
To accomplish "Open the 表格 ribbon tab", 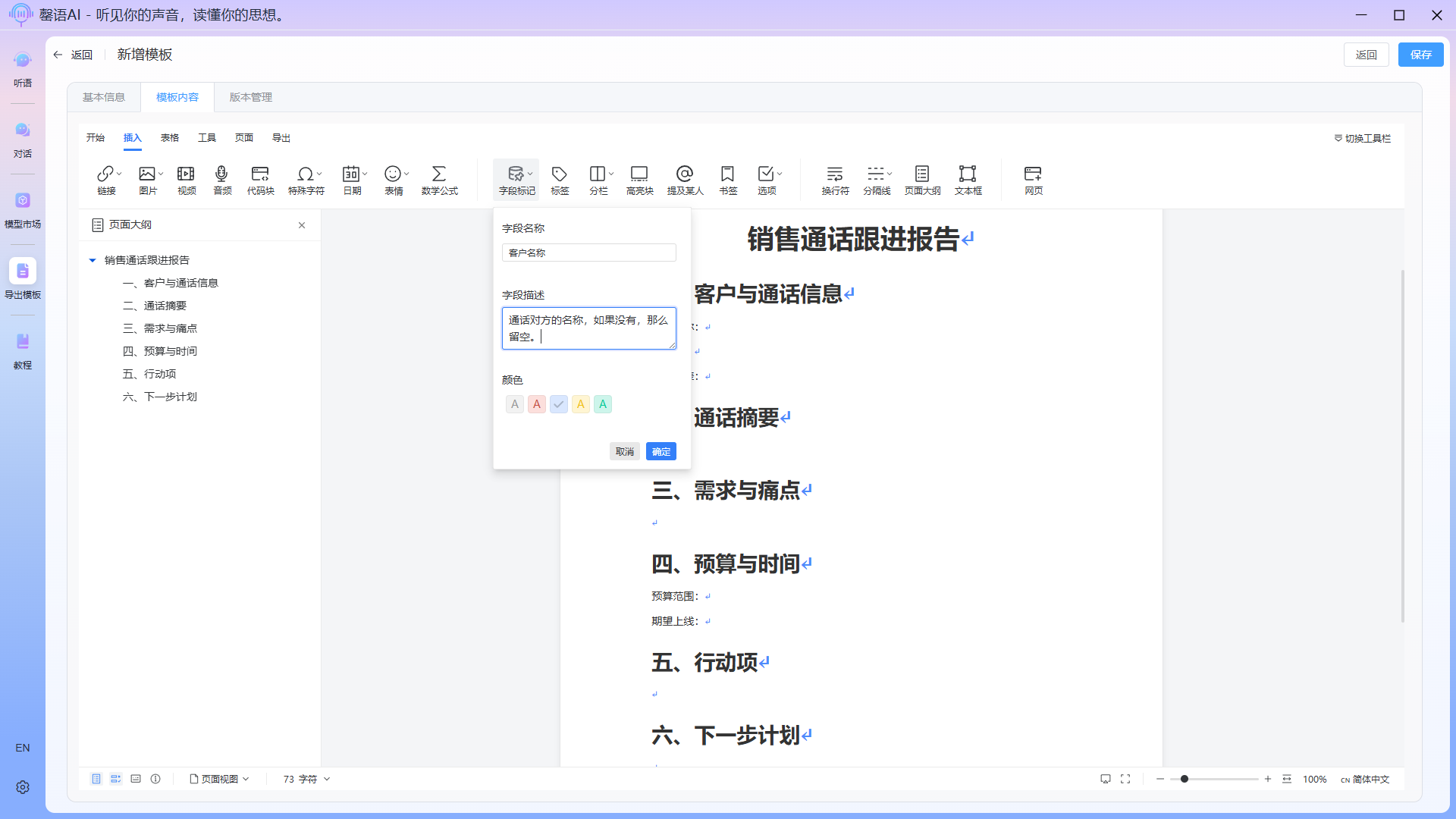I will (170, 137).
